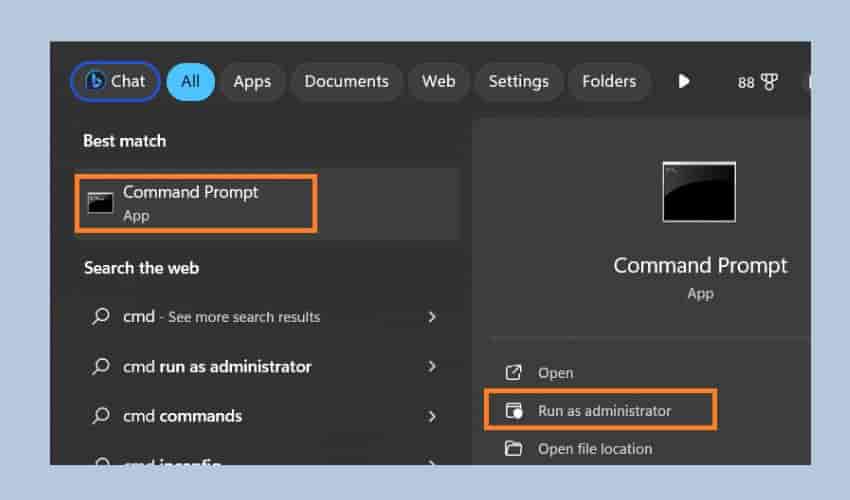850x500 pixels.
Task: Open Bing Chat filter
Action: coord(115,81)
